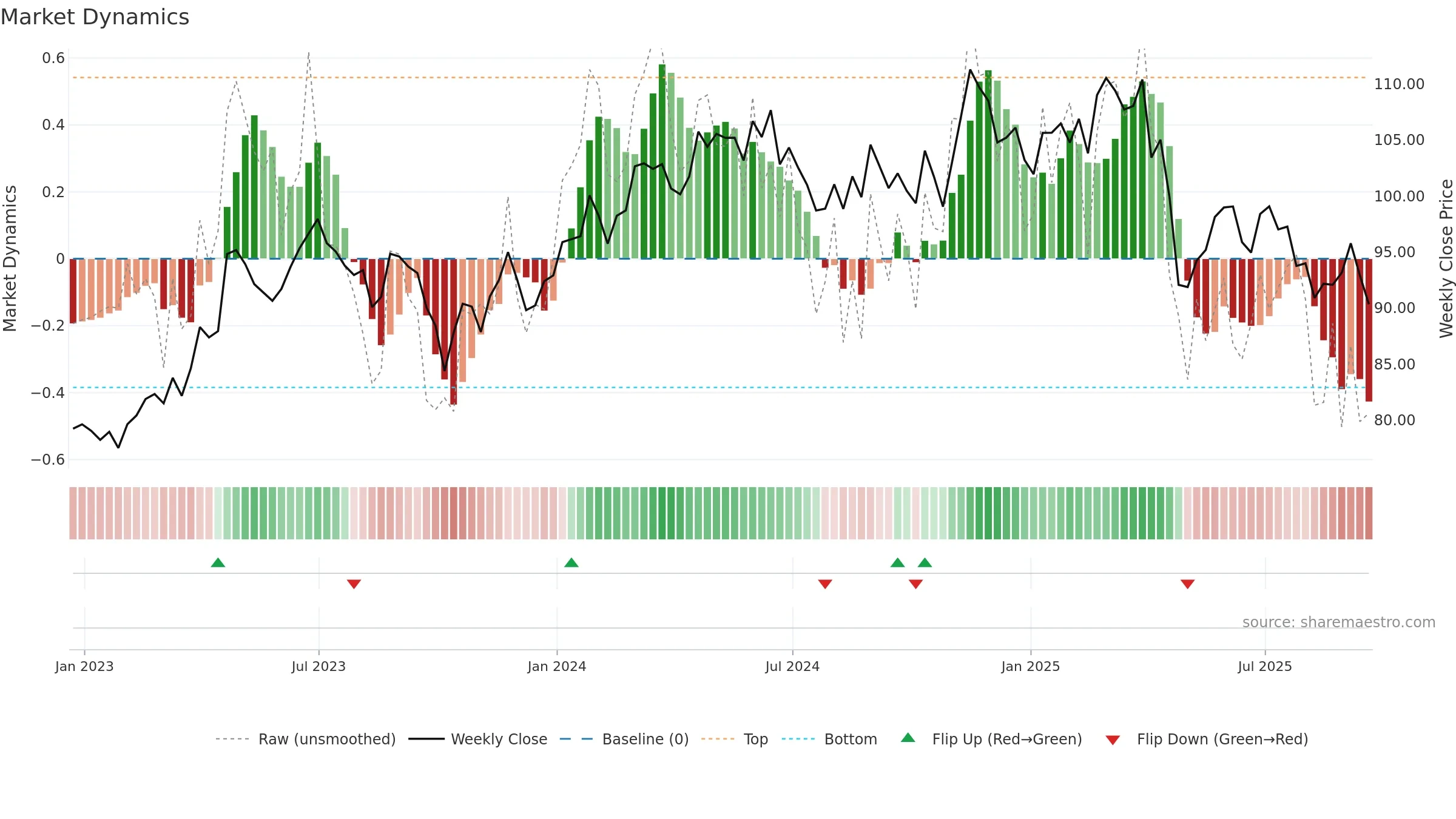
Task: Click the source: sharemaestro.com text
Action: pos(1339,622)
